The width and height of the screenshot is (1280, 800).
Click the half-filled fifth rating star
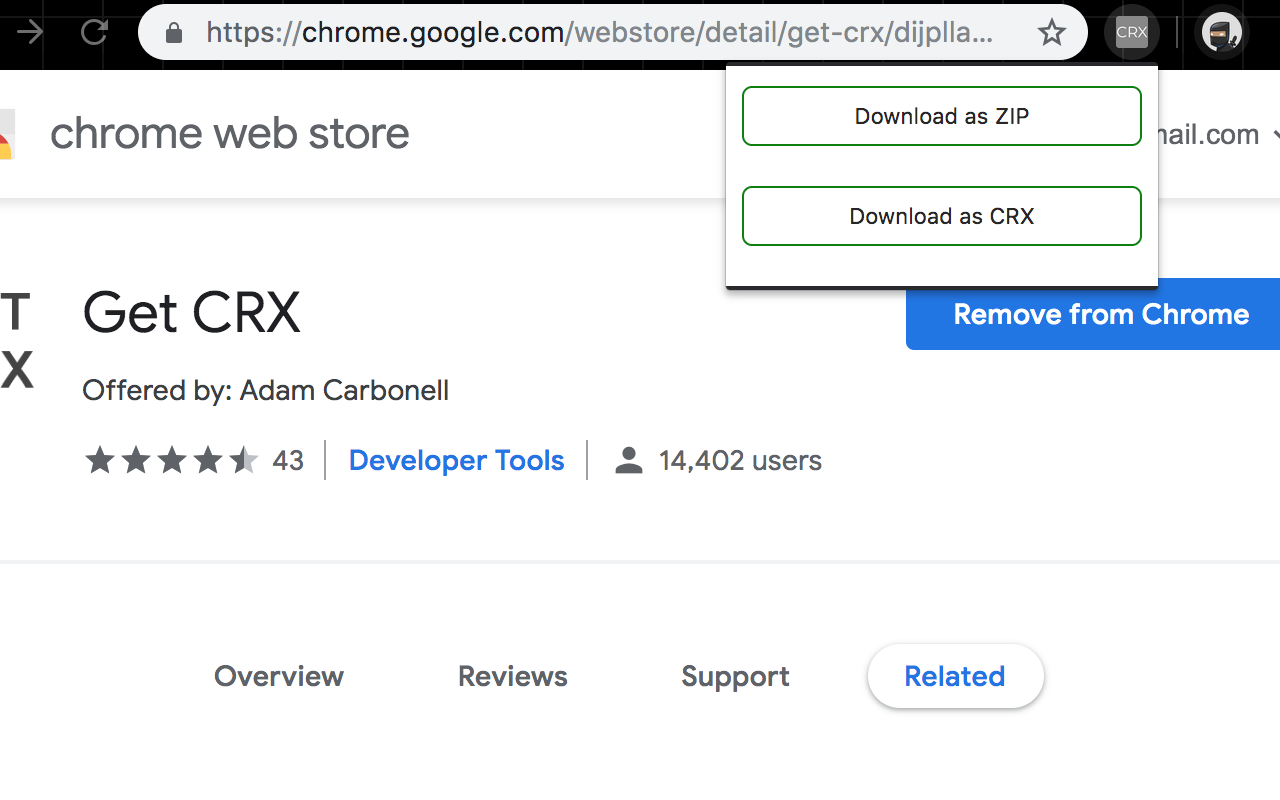(244, 460)
